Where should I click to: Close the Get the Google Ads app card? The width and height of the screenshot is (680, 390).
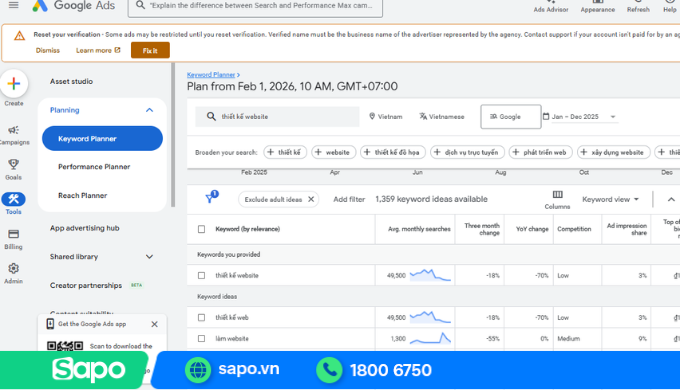tap(154, 324)
